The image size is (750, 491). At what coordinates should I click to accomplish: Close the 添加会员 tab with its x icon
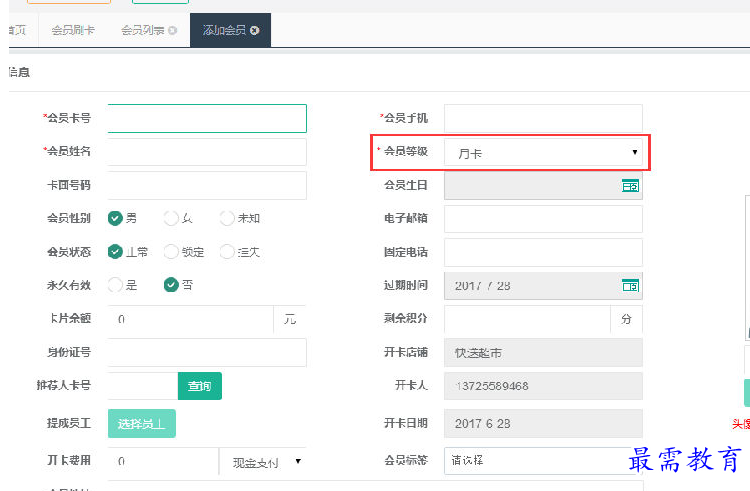click(255, 30)
